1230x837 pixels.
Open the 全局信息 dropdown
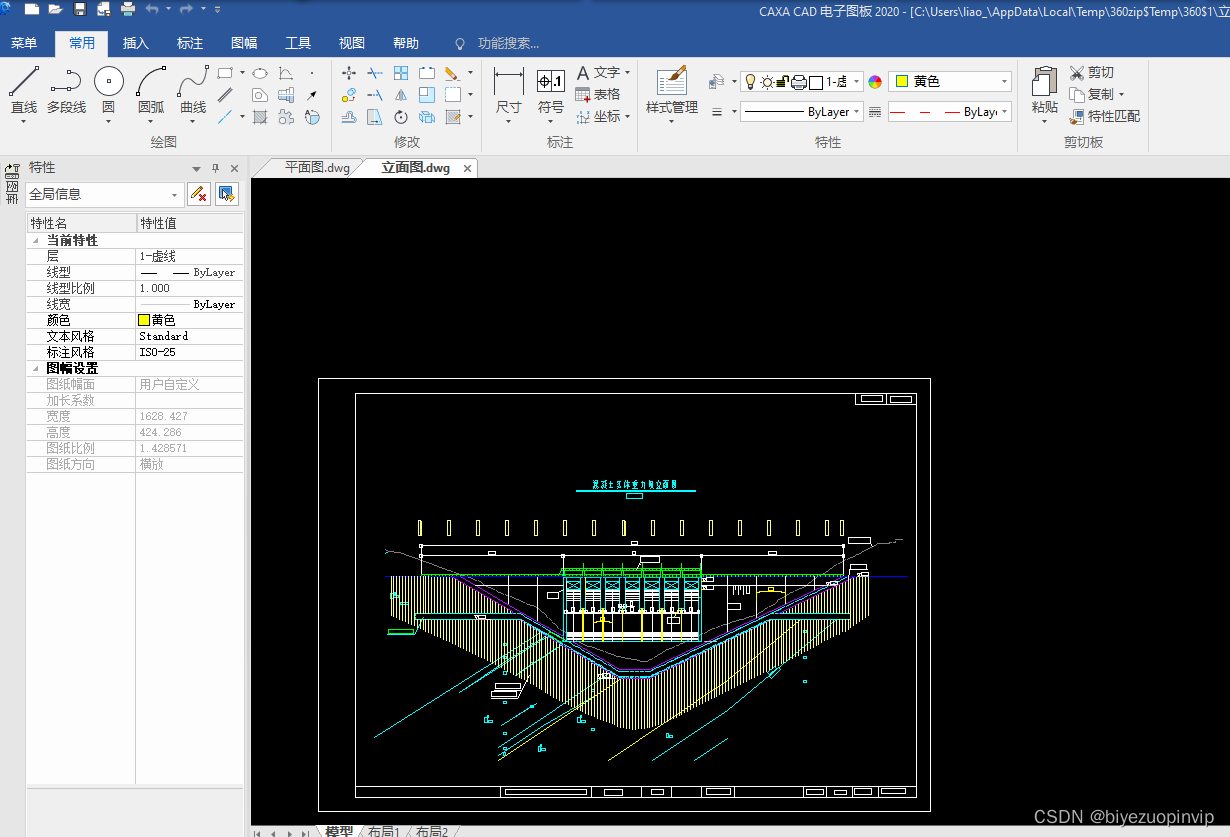click(x=176, y=195)
